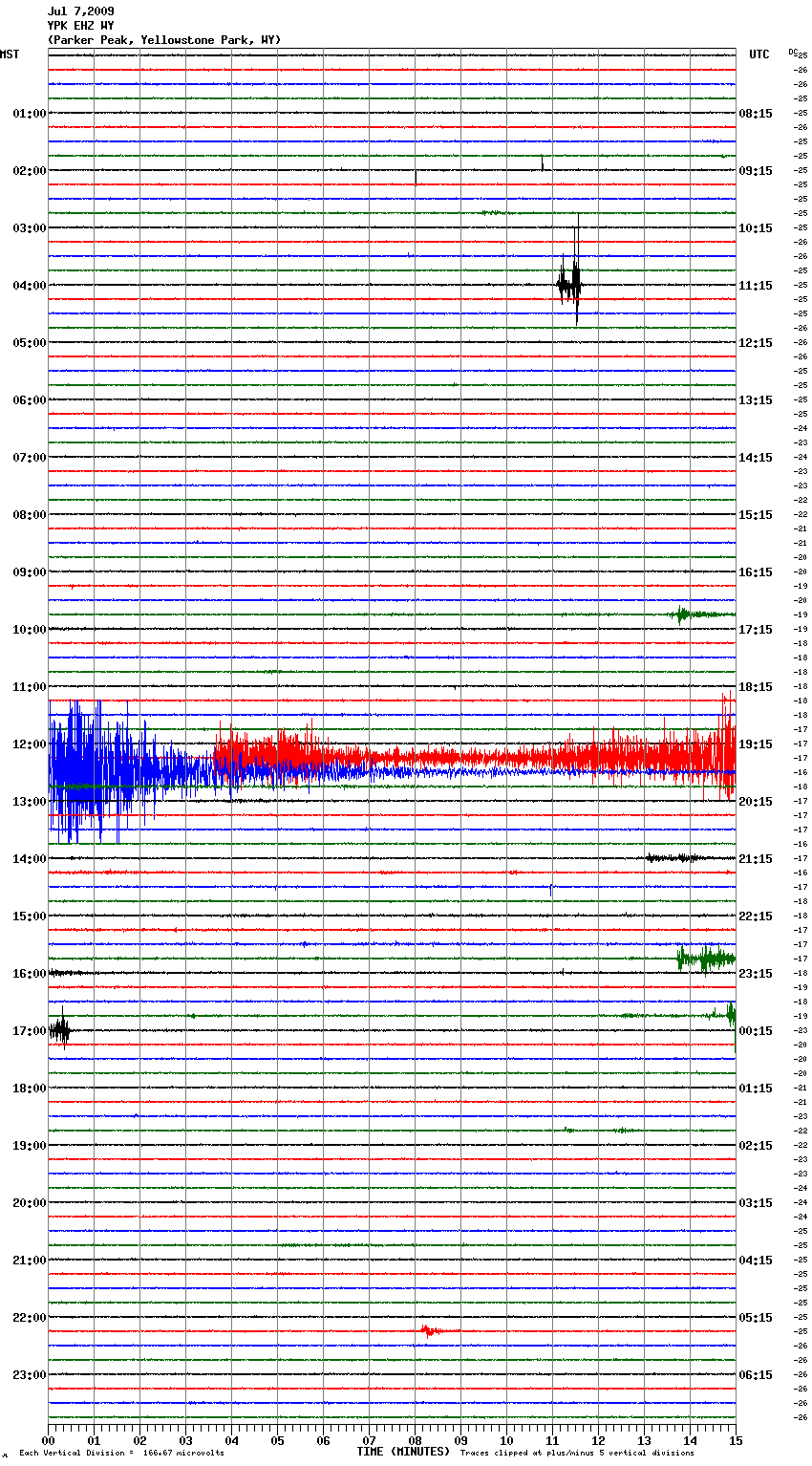Select the 20:00 MST time label
Screen dimensions: 812x1466
click(30, 1203)
